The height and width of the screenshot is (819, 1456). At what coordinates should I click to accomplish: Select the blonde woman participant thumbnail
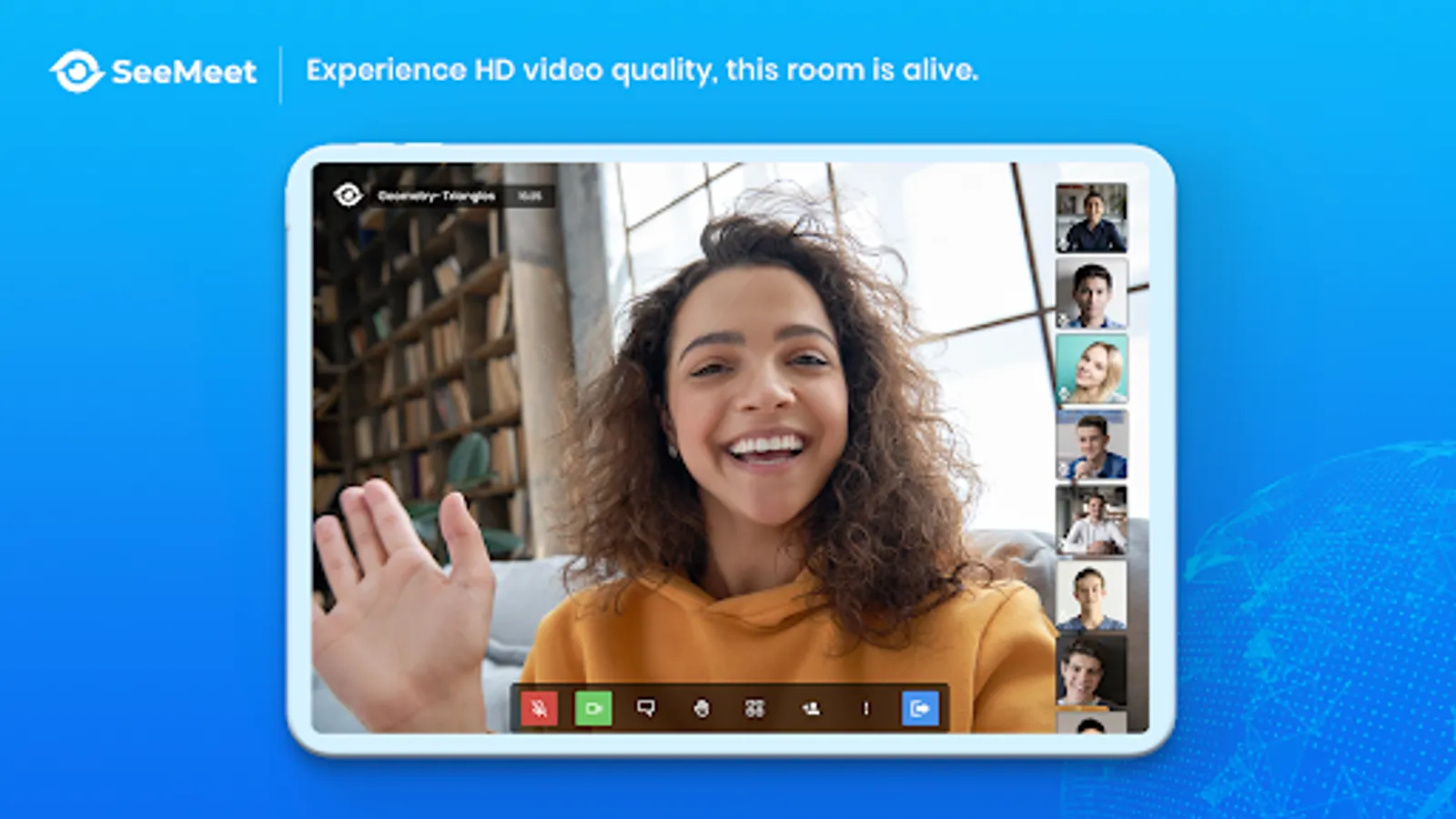tap(1091, 369)
